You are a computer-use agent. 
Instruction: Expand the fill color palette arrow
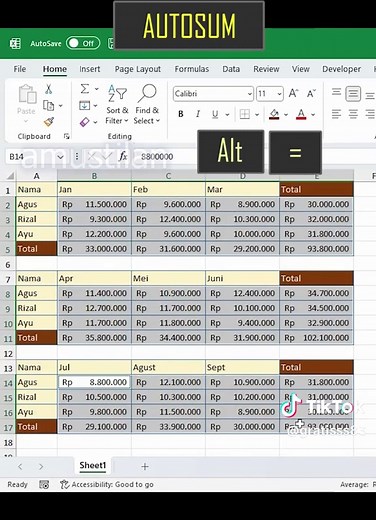point(286,115)
